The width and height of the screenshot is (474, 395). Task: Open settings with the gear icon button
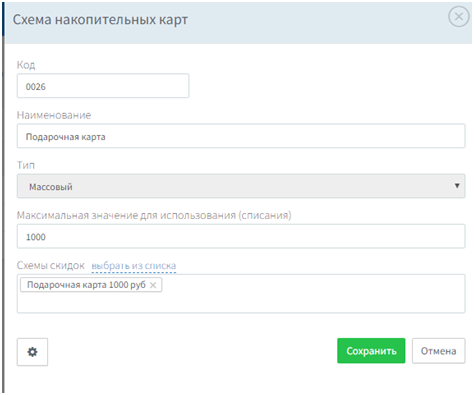coord(32,352)
